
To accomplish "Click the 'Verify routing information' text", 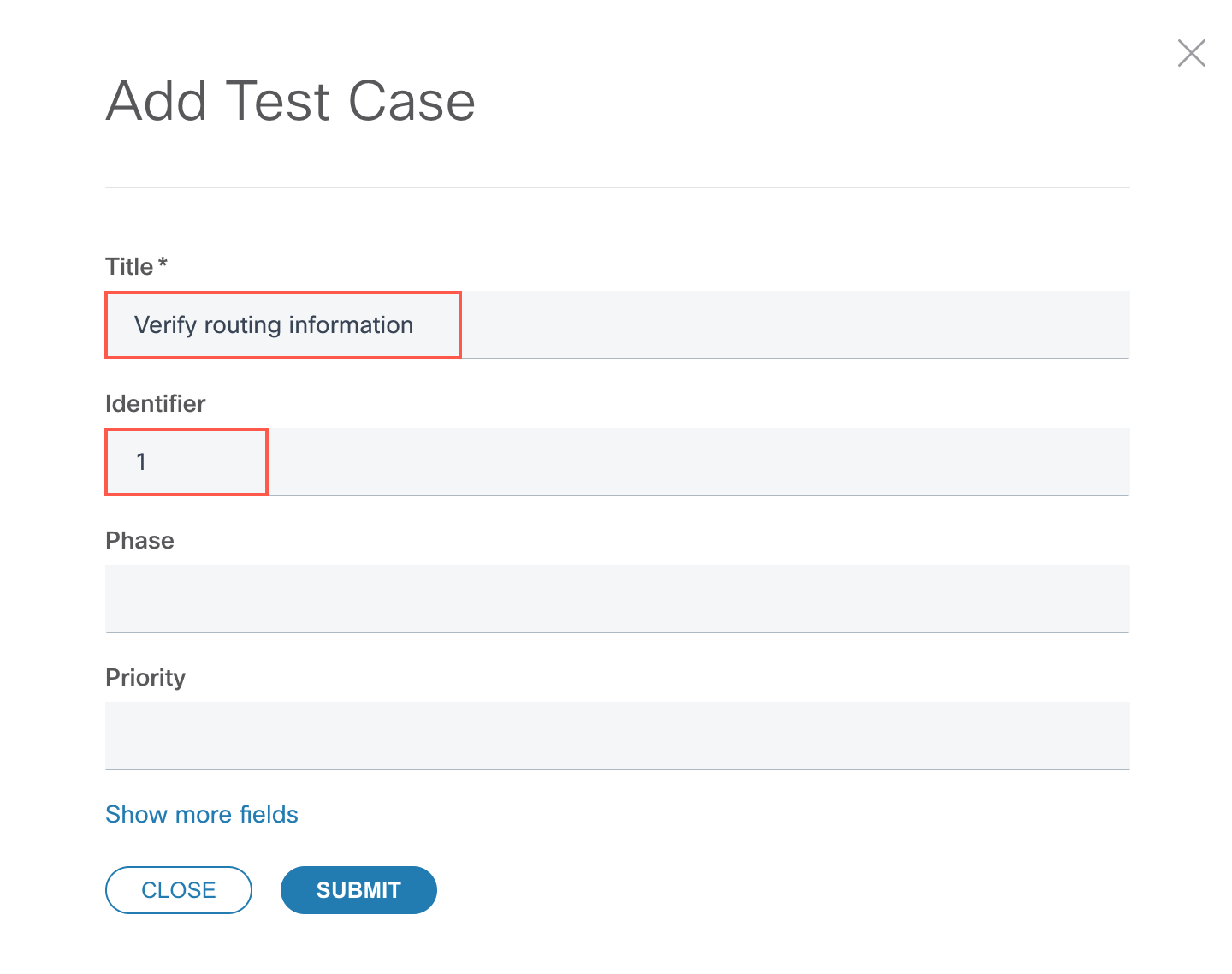I will coord(274,325).
